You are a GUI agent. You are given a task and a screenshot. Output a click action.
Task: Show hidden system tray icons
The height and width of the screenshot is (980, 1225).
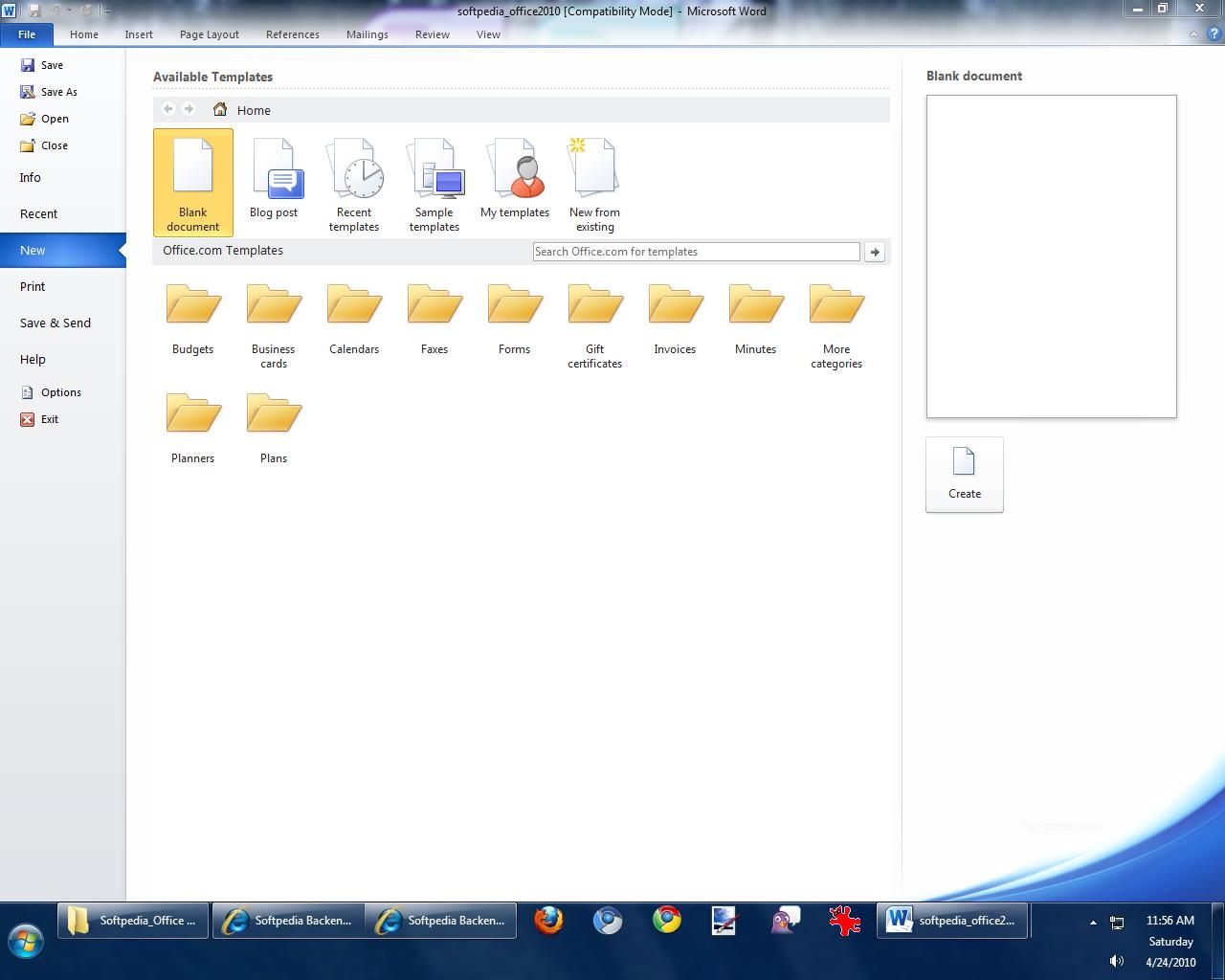pos(1093,923)
